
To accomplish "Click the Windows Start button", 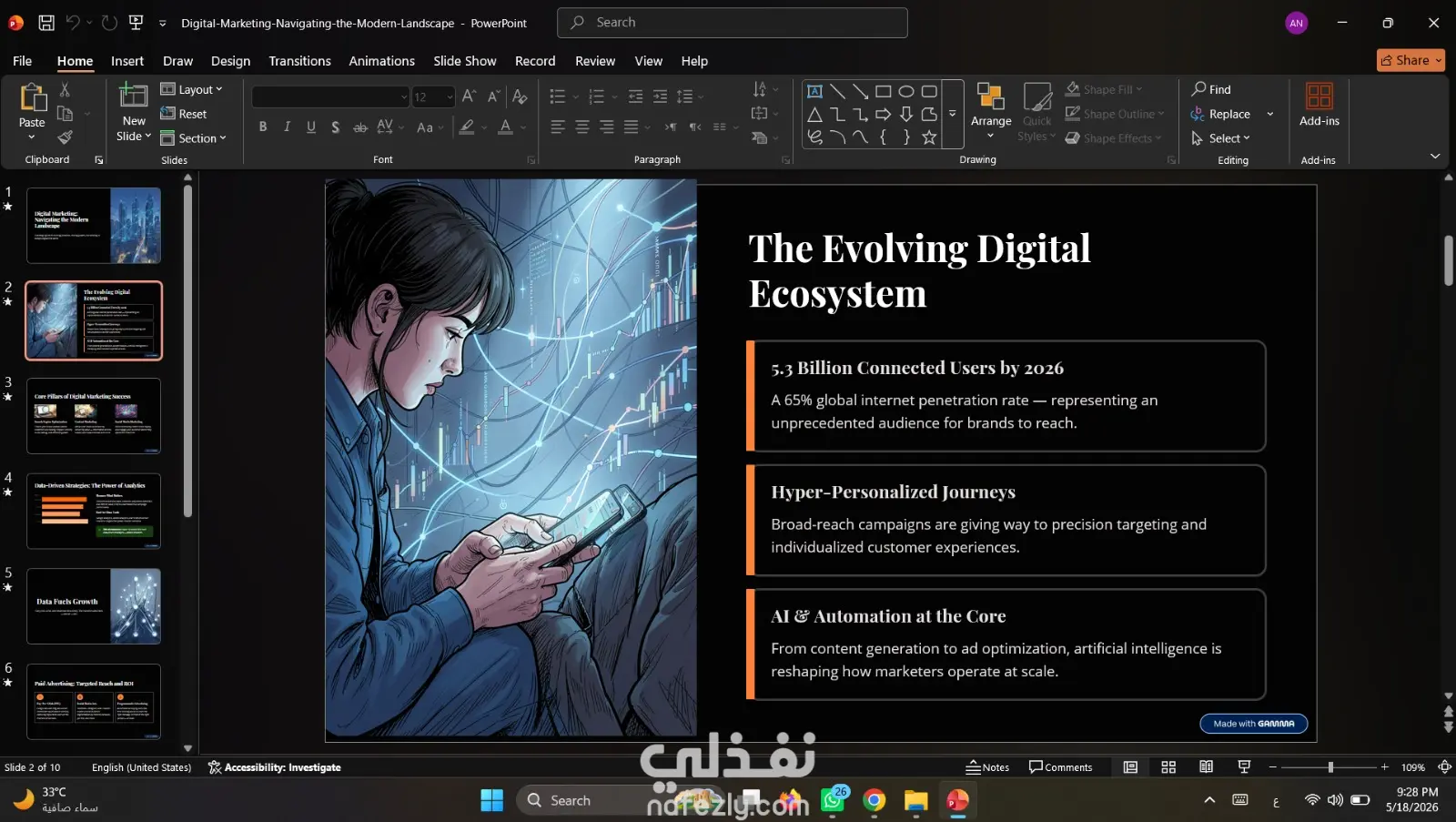I will click(x=492, y=800).
